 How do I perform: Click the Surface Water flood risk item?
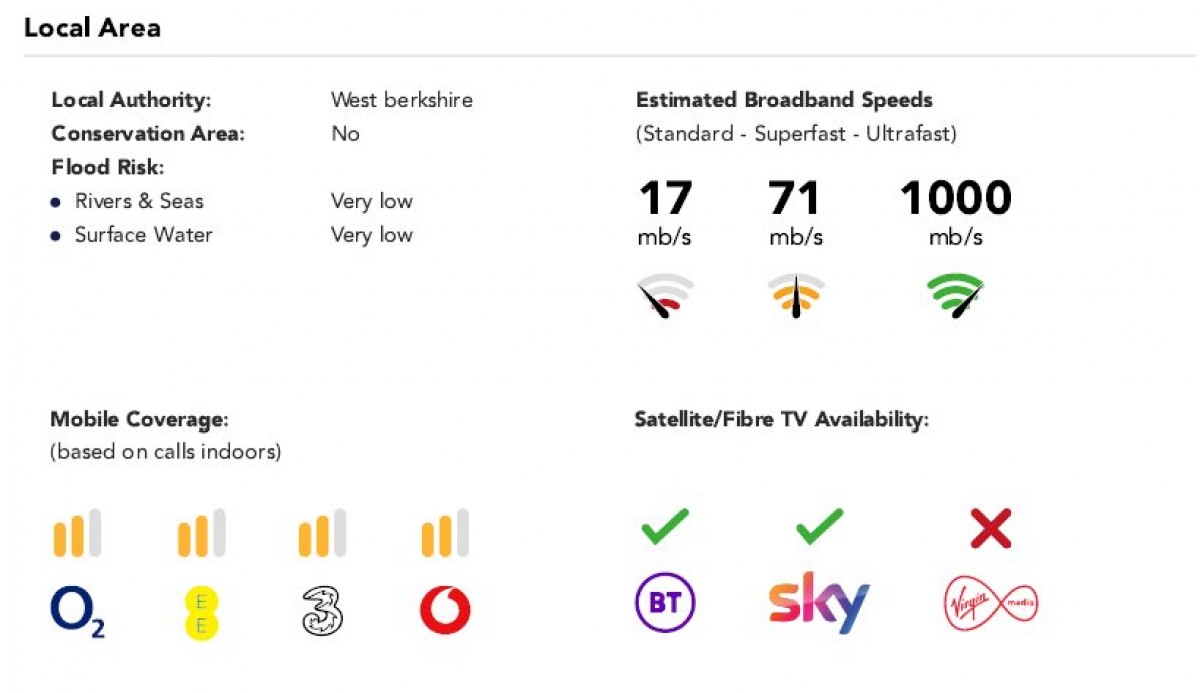(x=143, y=235)
